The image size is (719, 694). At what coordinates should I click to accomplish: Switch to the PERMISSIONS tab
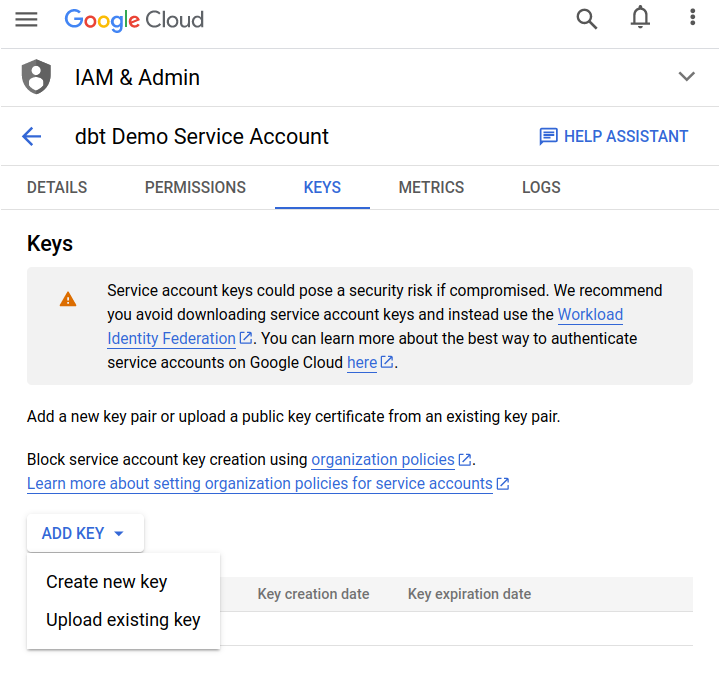click(x=195, y=187)
